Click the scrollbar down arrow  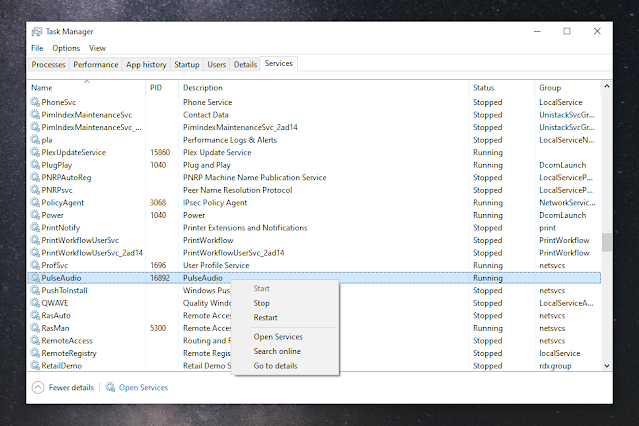[x=607, y=366]
